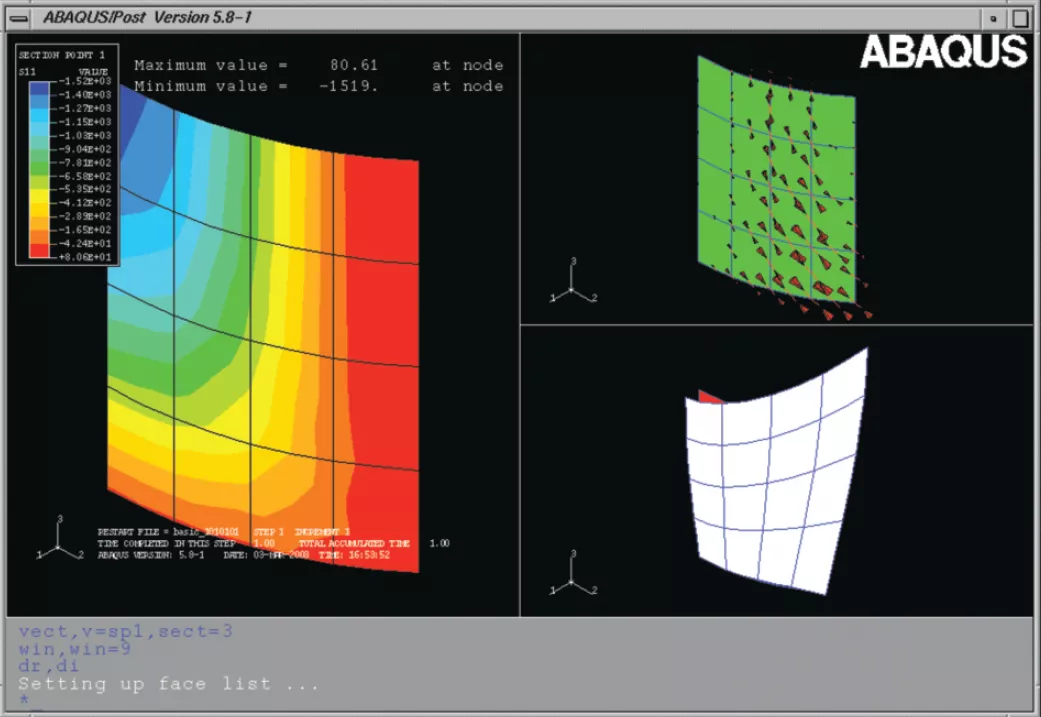The height and width of the screenshot is (717, 1041).
Task: Open the window menu button in title bar
Action: pyautogui.click(x=18, y=16)
